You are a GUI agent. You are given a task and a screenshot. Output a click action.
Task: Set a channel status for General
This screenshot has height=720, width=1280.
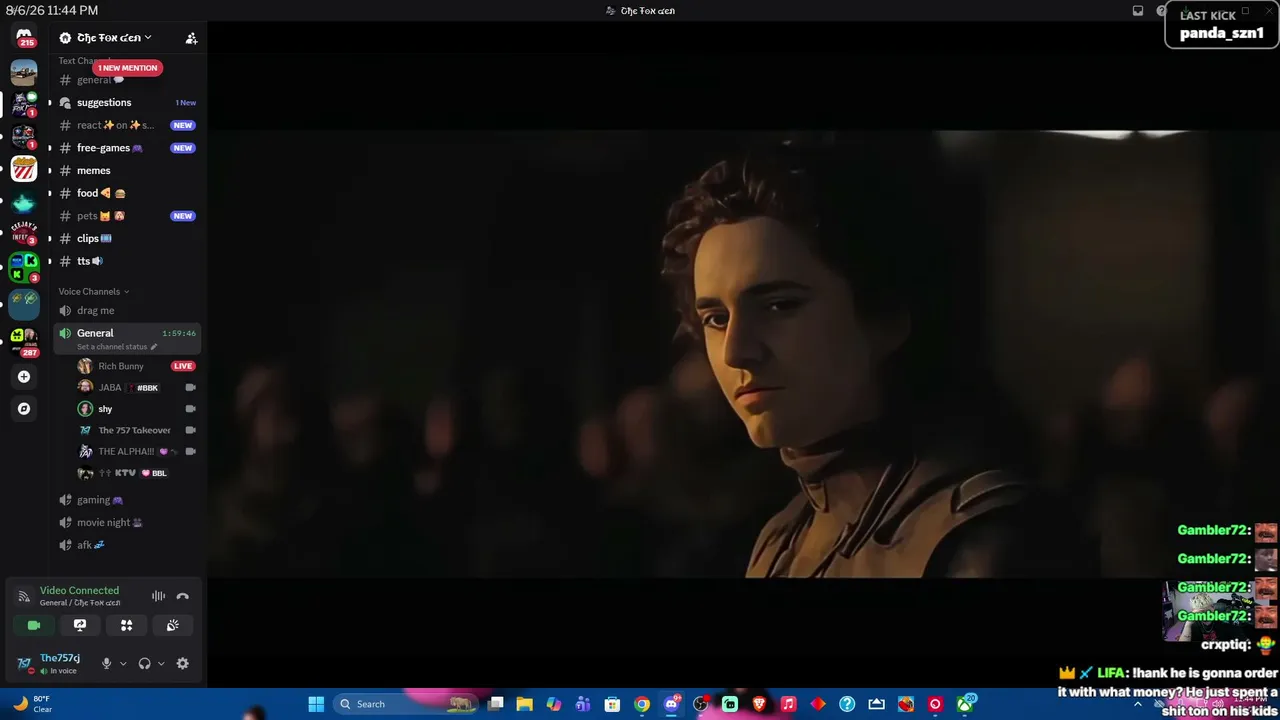click(x=116, y=347)
